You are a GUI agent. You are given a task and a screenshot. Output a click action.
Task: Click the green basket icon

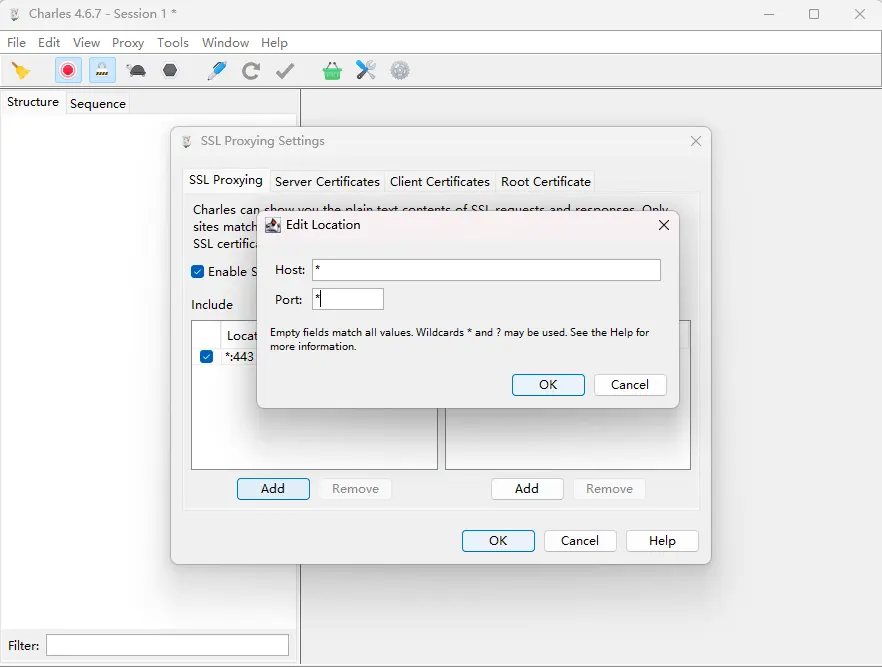[332, 71]
